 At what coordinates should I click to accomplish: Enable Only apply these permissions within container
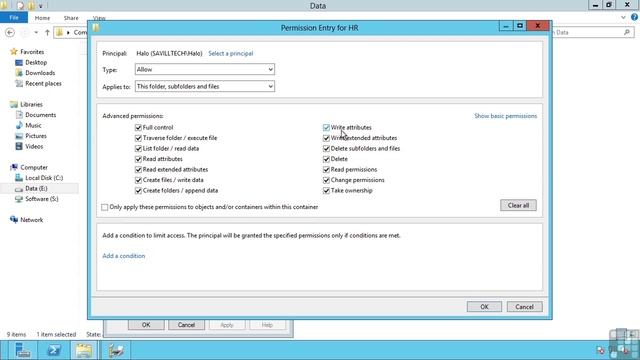pyautogui.click(x=105, y=207)
